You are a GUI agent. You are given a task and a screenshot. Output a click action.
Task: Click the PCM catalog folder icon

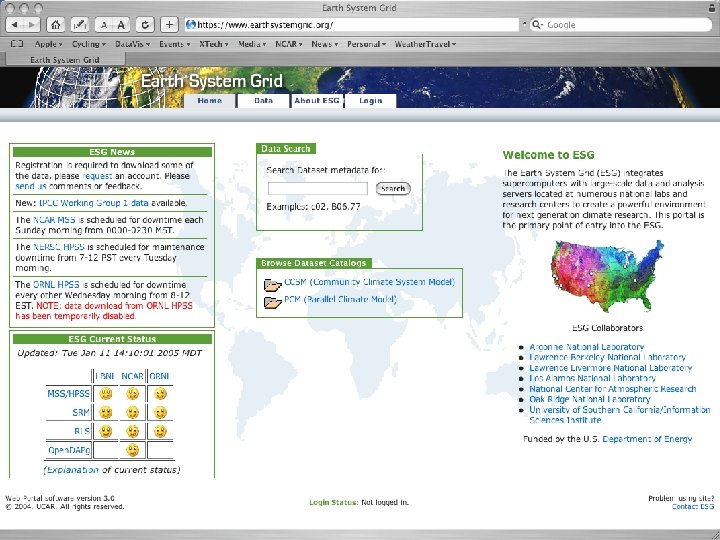[272, 302]
